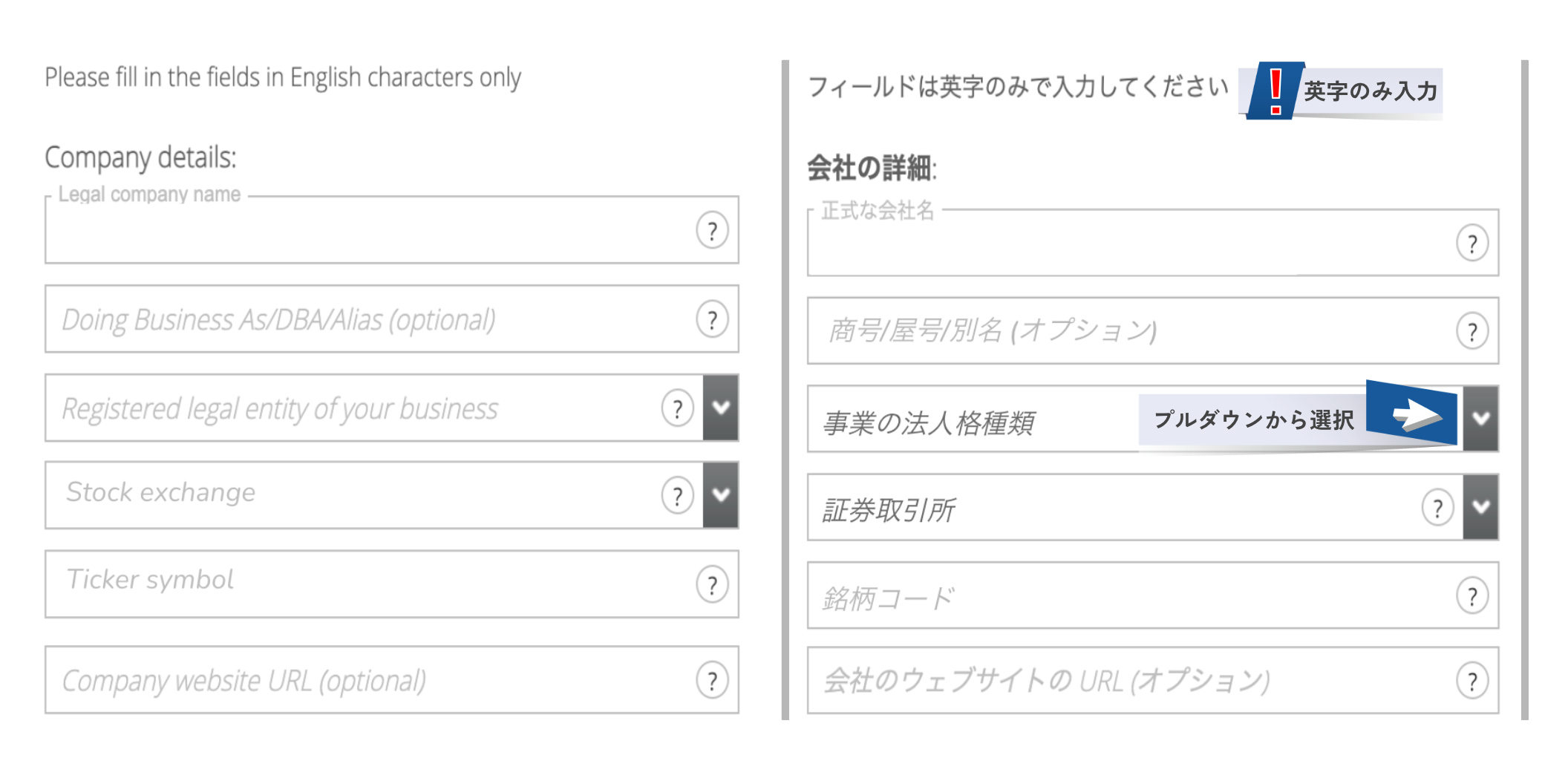Show help for Company website URL field
Screen dimensions: 1568x784
[x=712, y=680]
